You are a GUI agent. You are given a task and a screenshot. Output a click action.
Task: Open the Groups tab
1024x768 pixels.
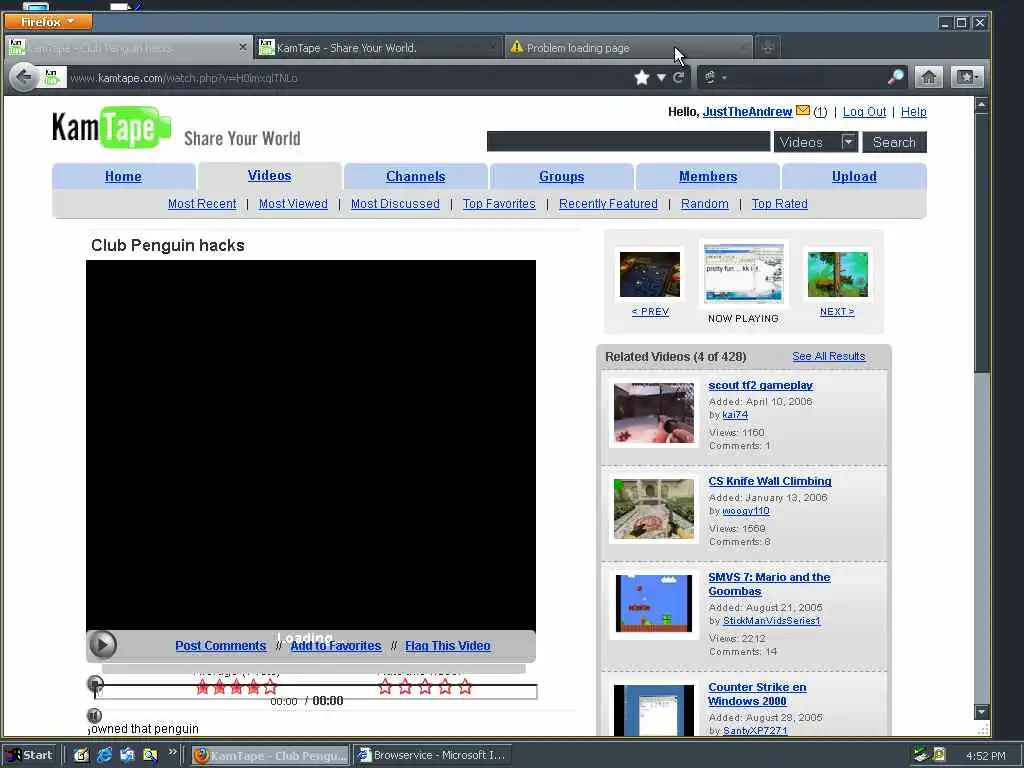pos(561,176)
